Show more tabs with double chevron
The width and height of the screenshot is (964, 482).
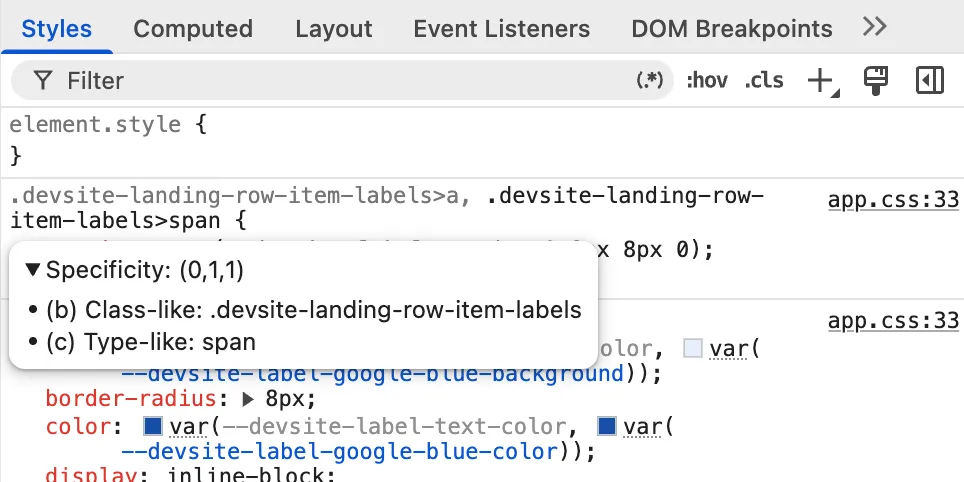[874, 26]
